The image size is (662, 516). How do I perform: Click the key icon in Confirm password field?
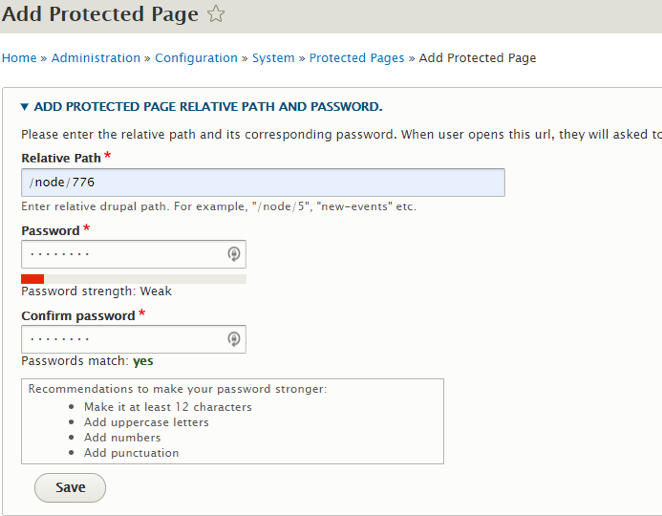234,339
